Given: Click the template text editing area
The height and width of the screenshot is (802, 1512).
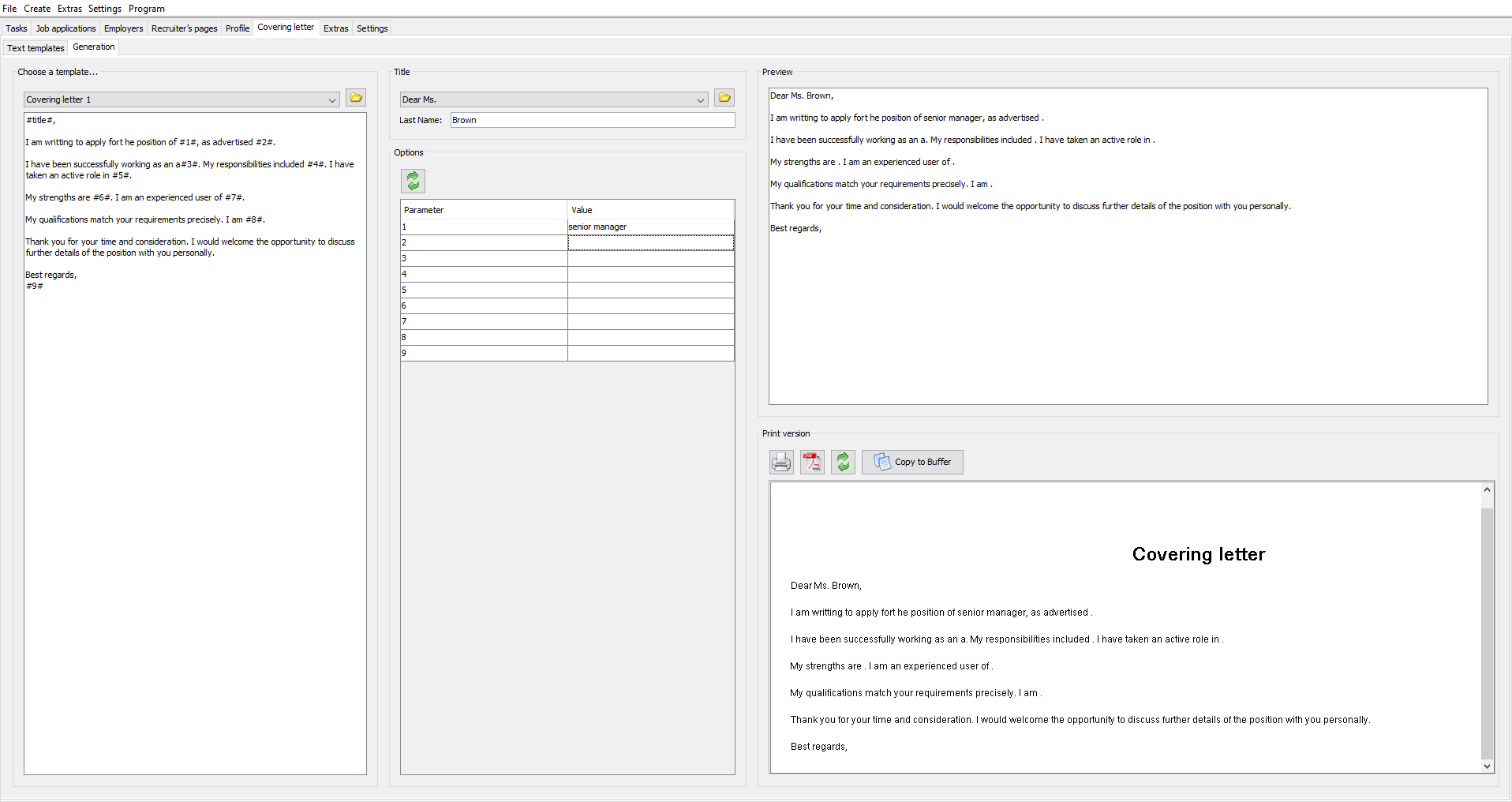Looking at the screenshot, I should pos(195,444).
